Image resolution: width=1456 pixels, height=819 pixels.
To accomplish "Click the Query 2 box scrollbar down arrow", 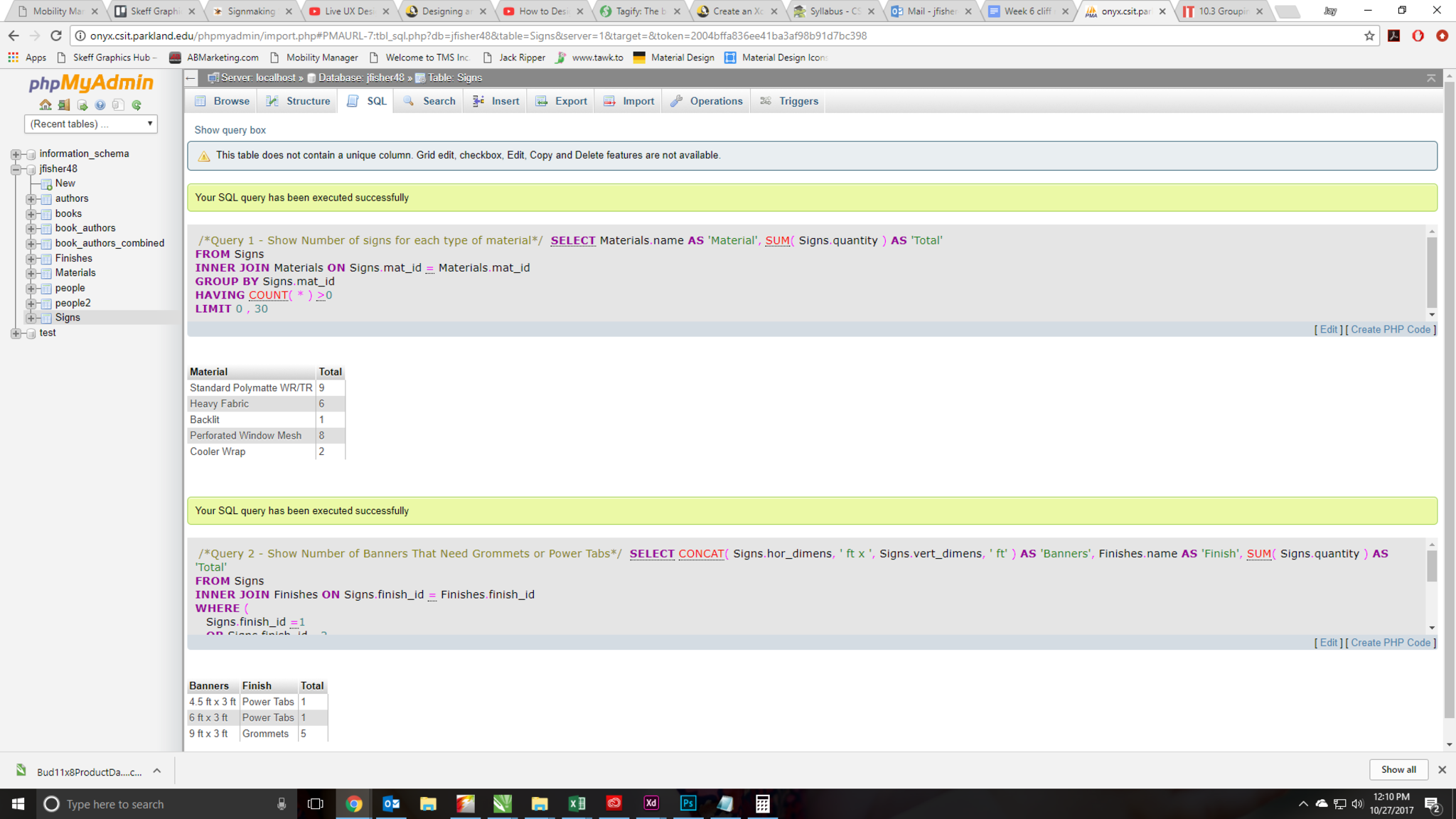I will pyautogui.click(x=1432, y=628).
